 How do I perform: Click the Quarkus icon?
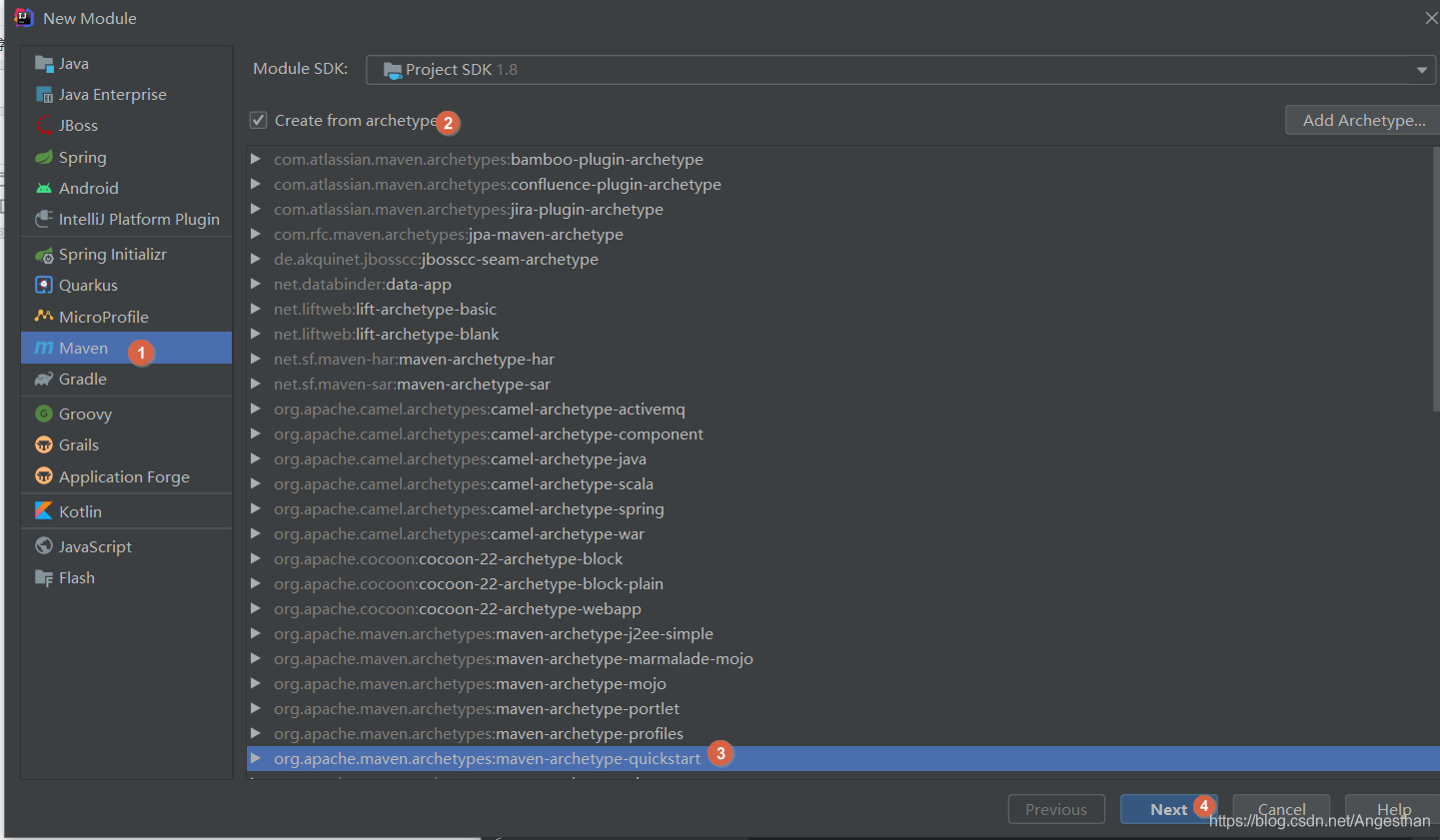tap(44, 285)
